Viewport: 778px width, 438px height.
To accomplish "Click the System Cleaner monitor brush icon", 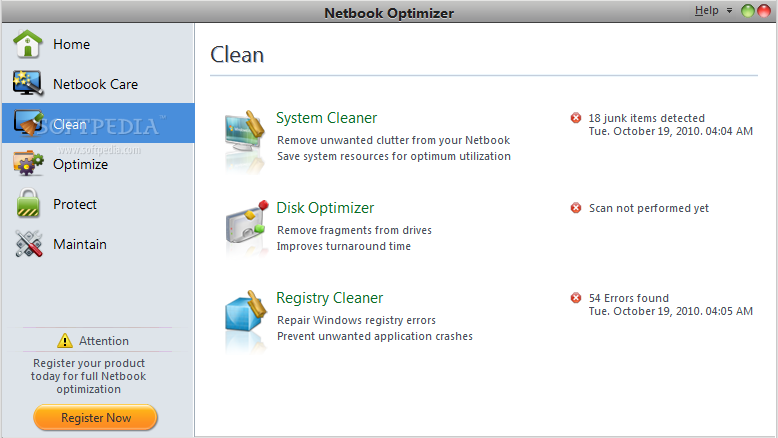I will (245, 131).
